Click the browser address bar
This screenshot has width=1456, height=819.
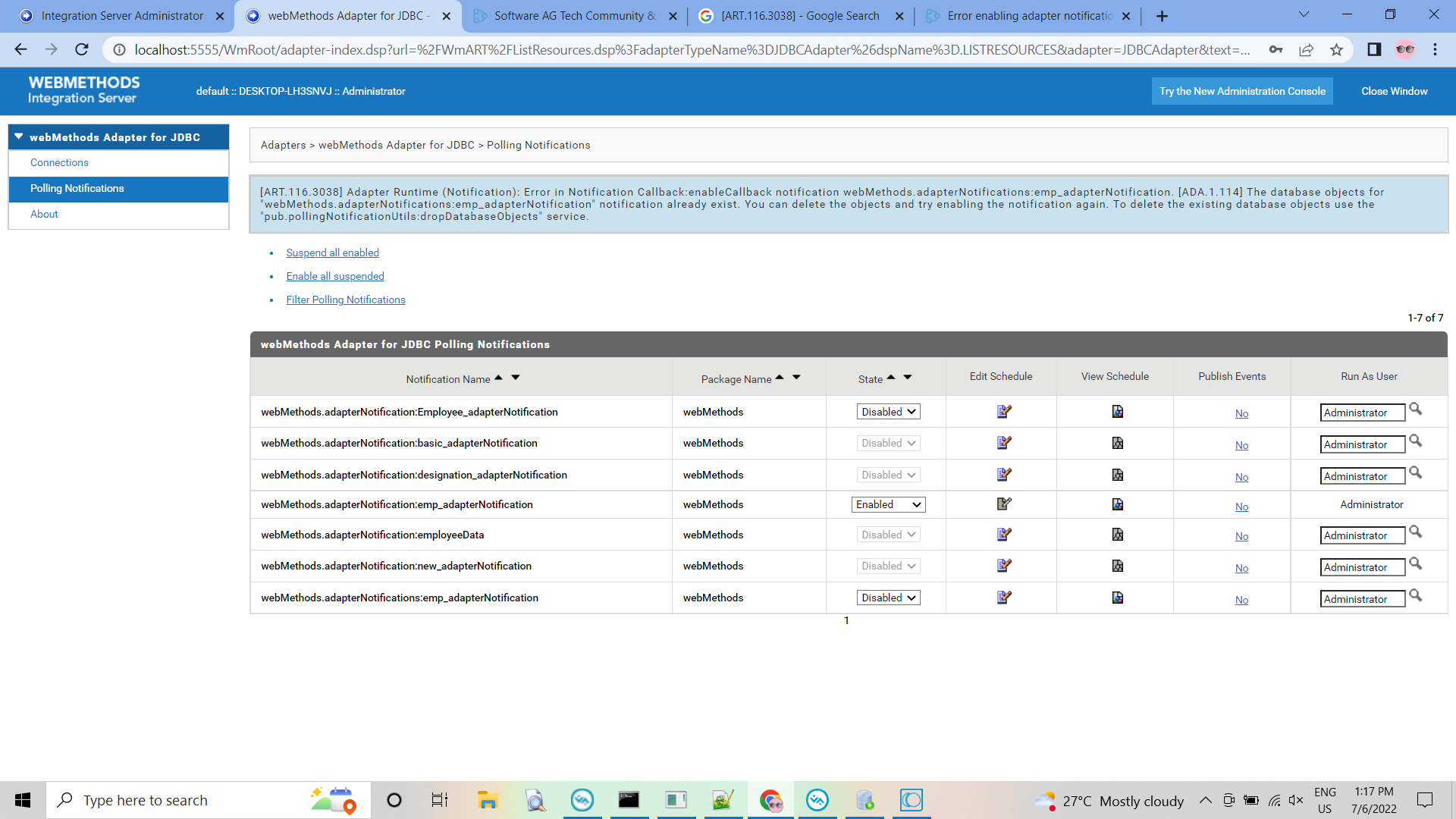click(690, 50)
